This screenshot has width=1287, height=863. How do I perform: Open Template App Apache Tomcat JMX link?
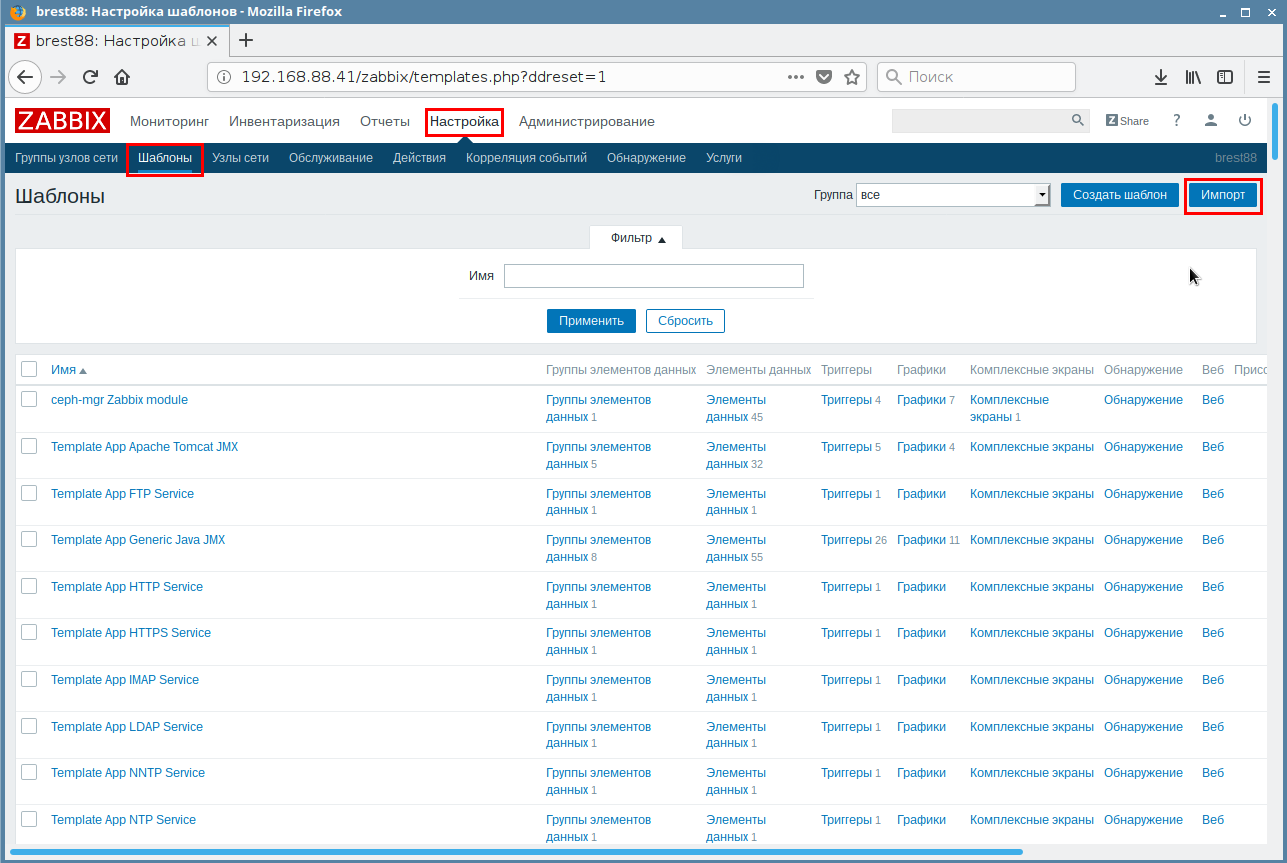145,447
